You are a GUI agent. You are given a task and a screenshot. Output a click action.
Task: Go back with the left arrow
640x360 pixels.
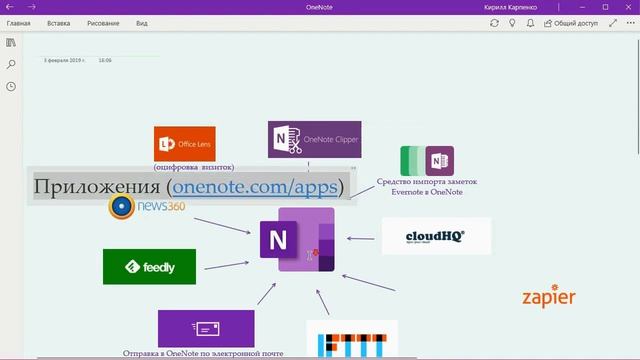10,7
